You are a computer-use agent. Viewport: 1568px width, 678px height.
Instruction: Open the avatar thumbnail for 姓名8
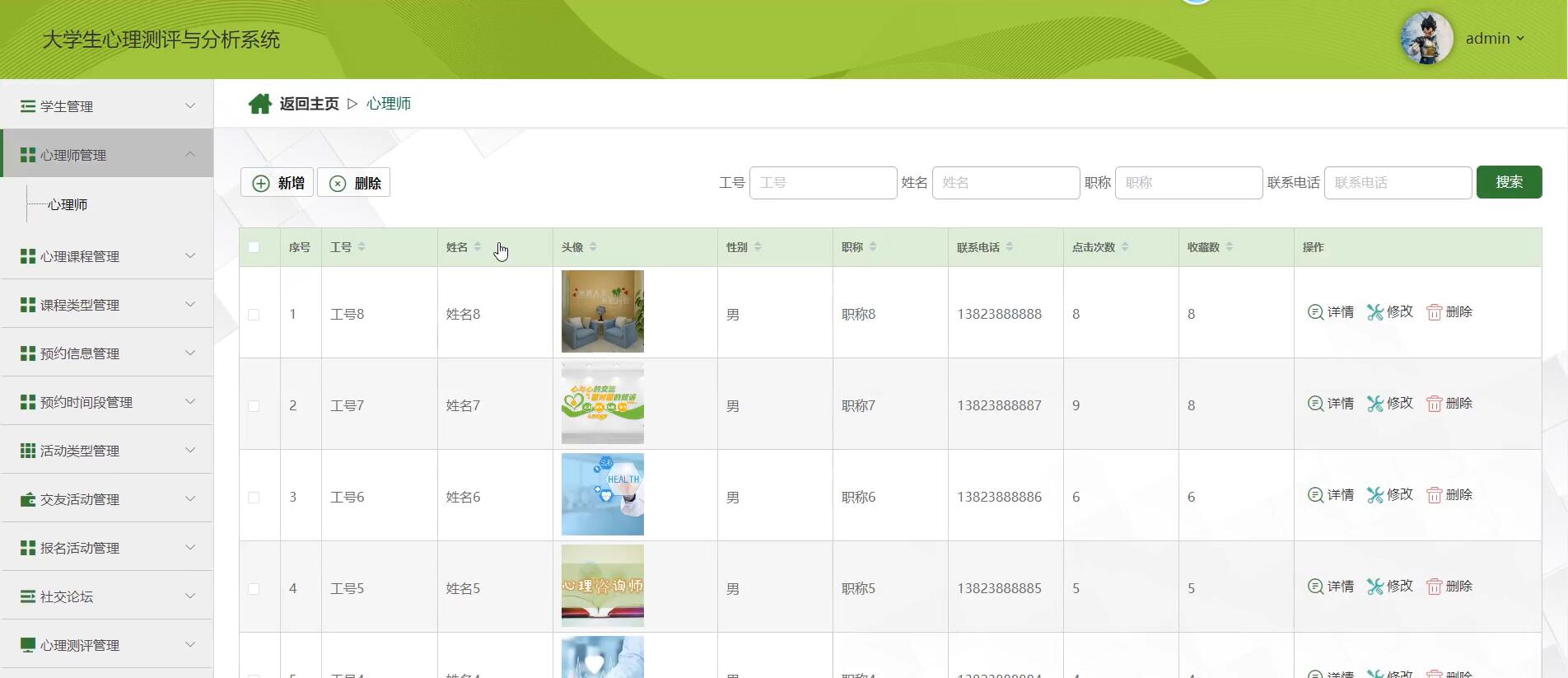603,311
